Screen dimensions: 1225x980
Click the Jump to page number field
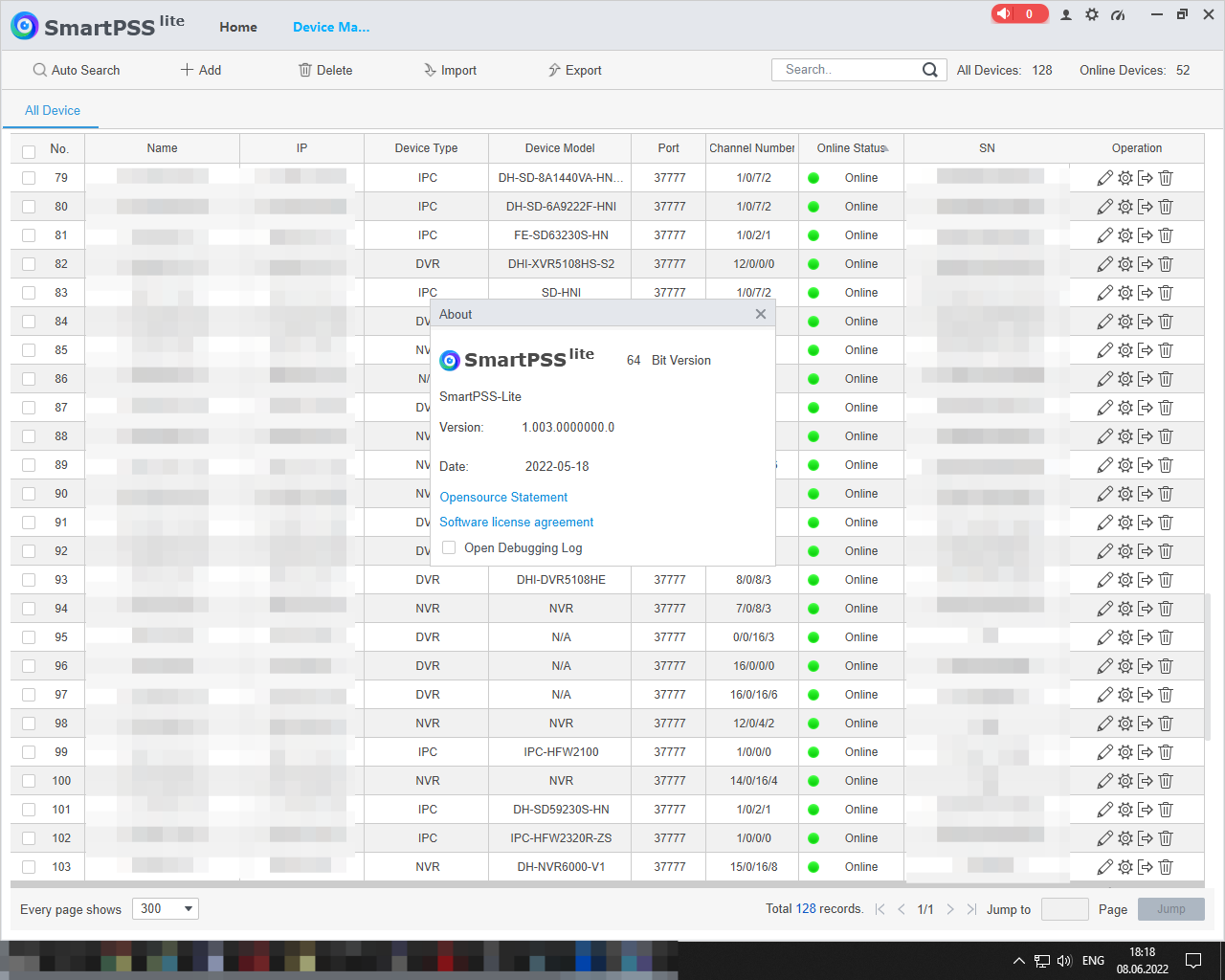click(1064, 909)
